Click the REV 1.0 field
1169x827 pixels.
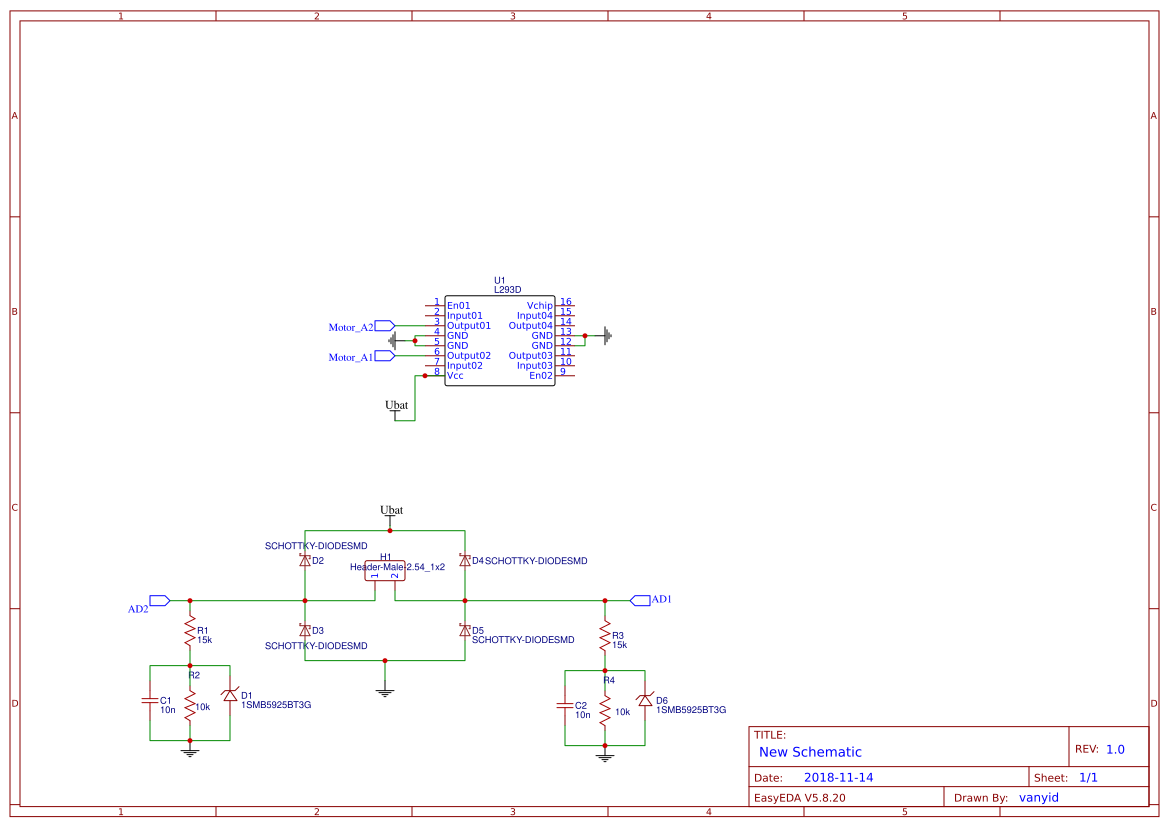pos(1114,749)
